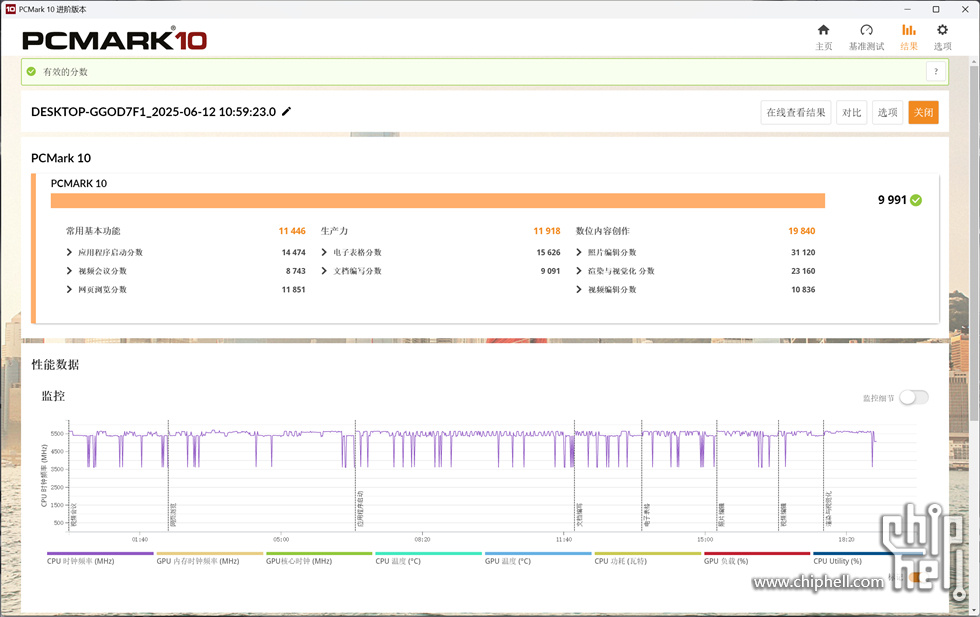Select the 照片编辑 marker line in the chart
The image size is (980, 617).
pyautogui.click(x=716, y=475)
